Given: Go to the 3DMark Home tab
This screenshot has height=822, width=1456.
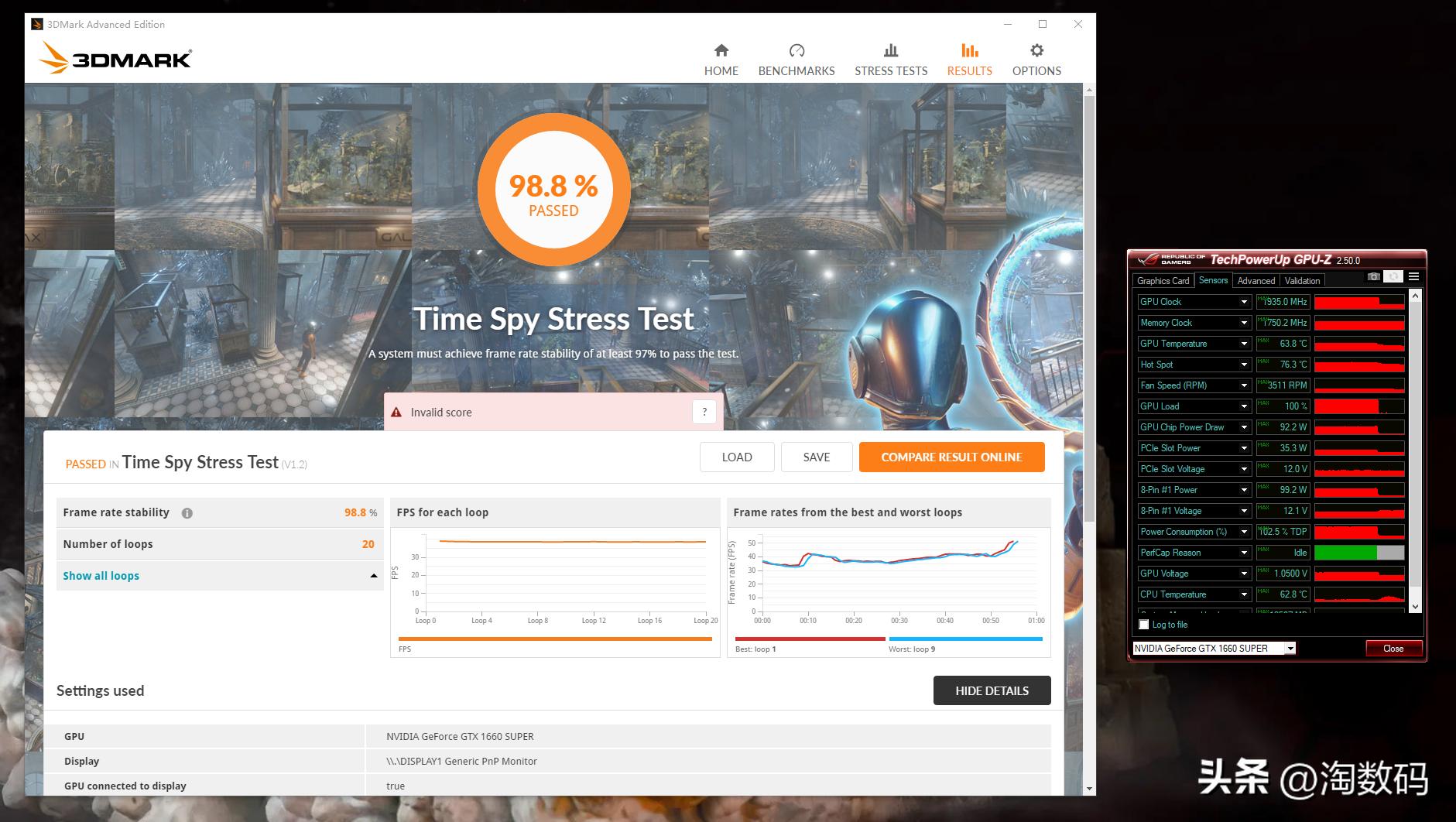Looking at the screenshot, I should [721, 60].
